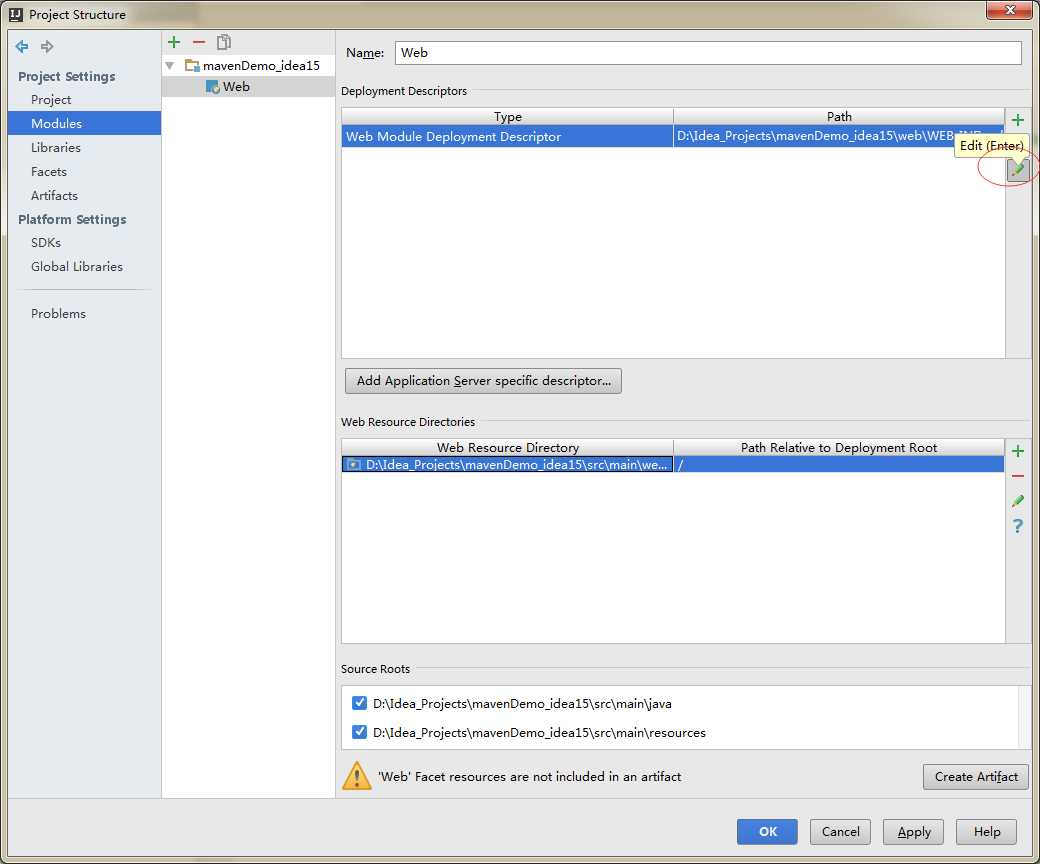Click the Help button
The width and height of the screenshot is (1040, 864).
tap(986, 832)
